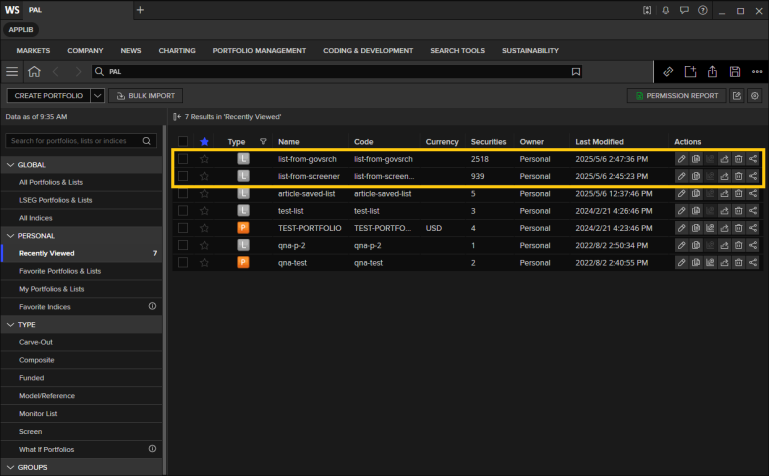
Task: Click the share/upload icon in the top toolbar
Action: 712,72
